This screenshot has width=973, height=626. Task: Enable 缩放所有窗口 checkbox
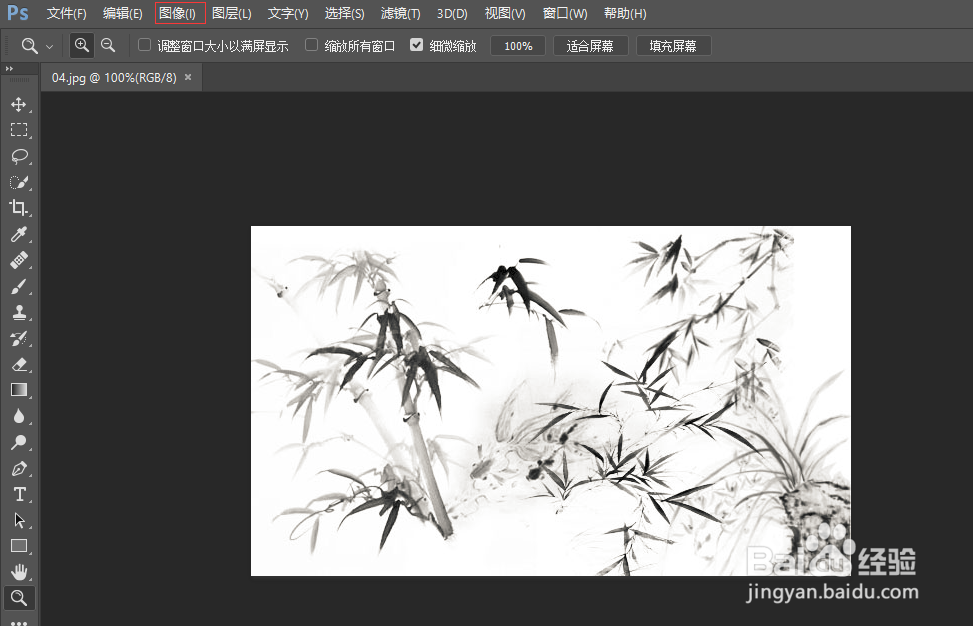pos(312,45)
